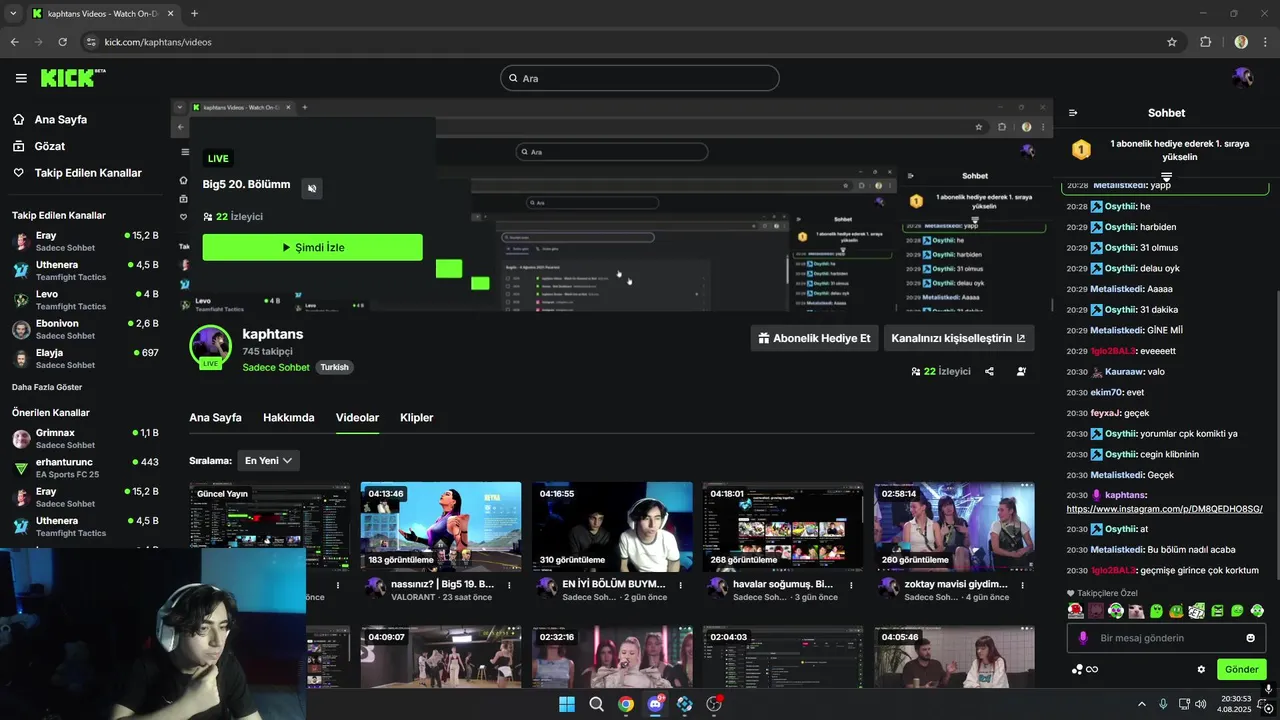Switch to the Klipler tab
This screenshot has height=720, width=1280.
417,417
